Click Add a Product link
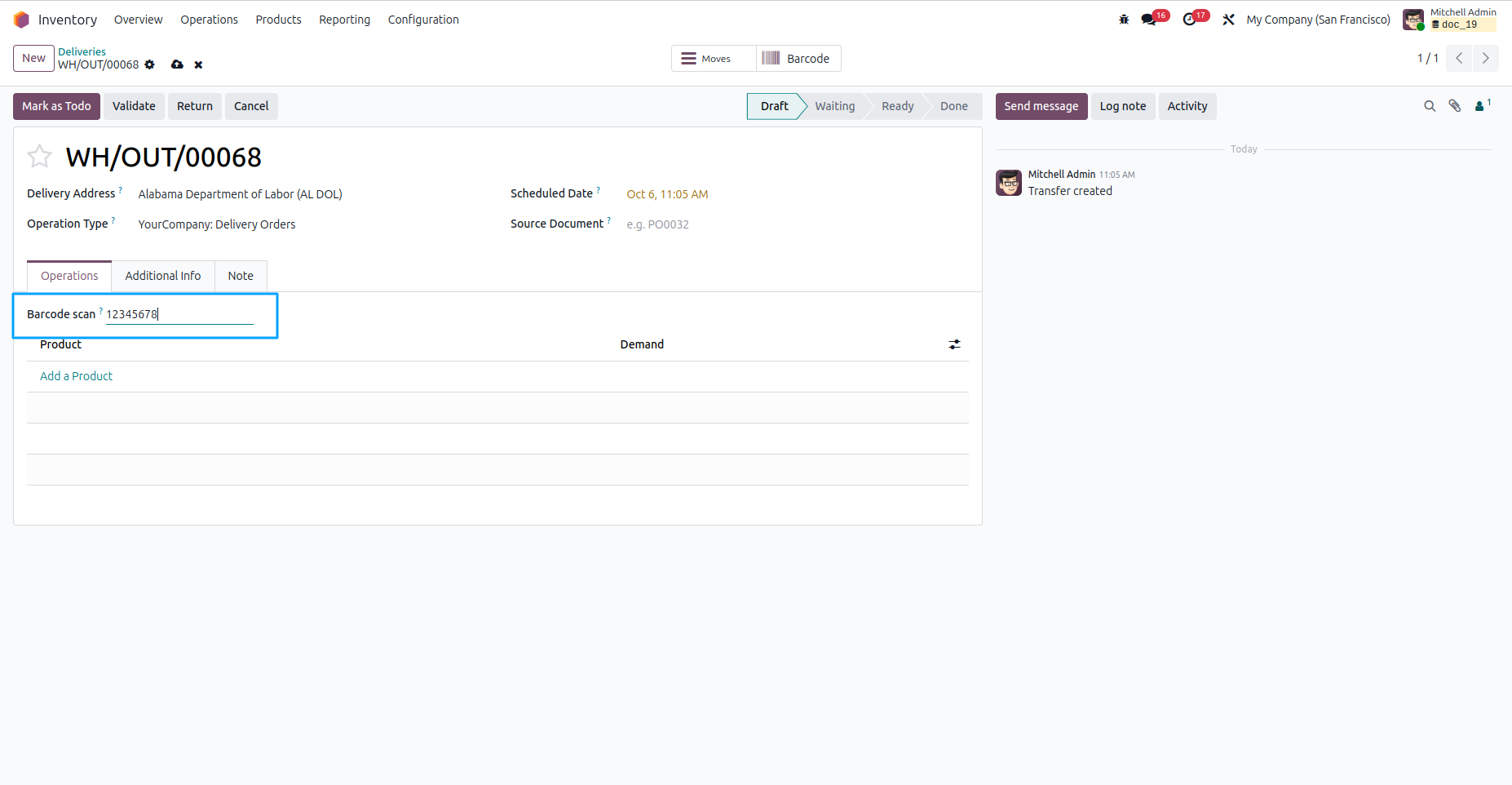 [77, 376]
